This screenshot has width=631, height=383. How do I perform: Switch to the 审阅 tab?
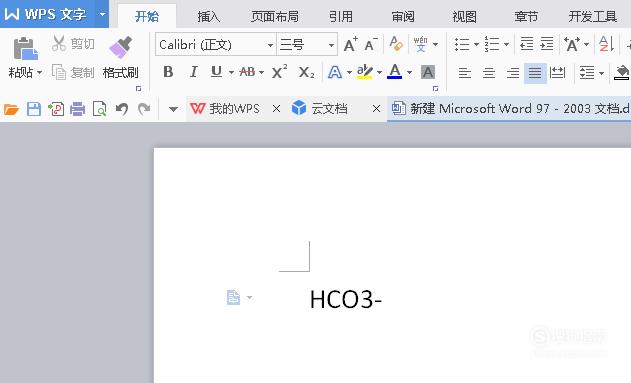(403, 16)
